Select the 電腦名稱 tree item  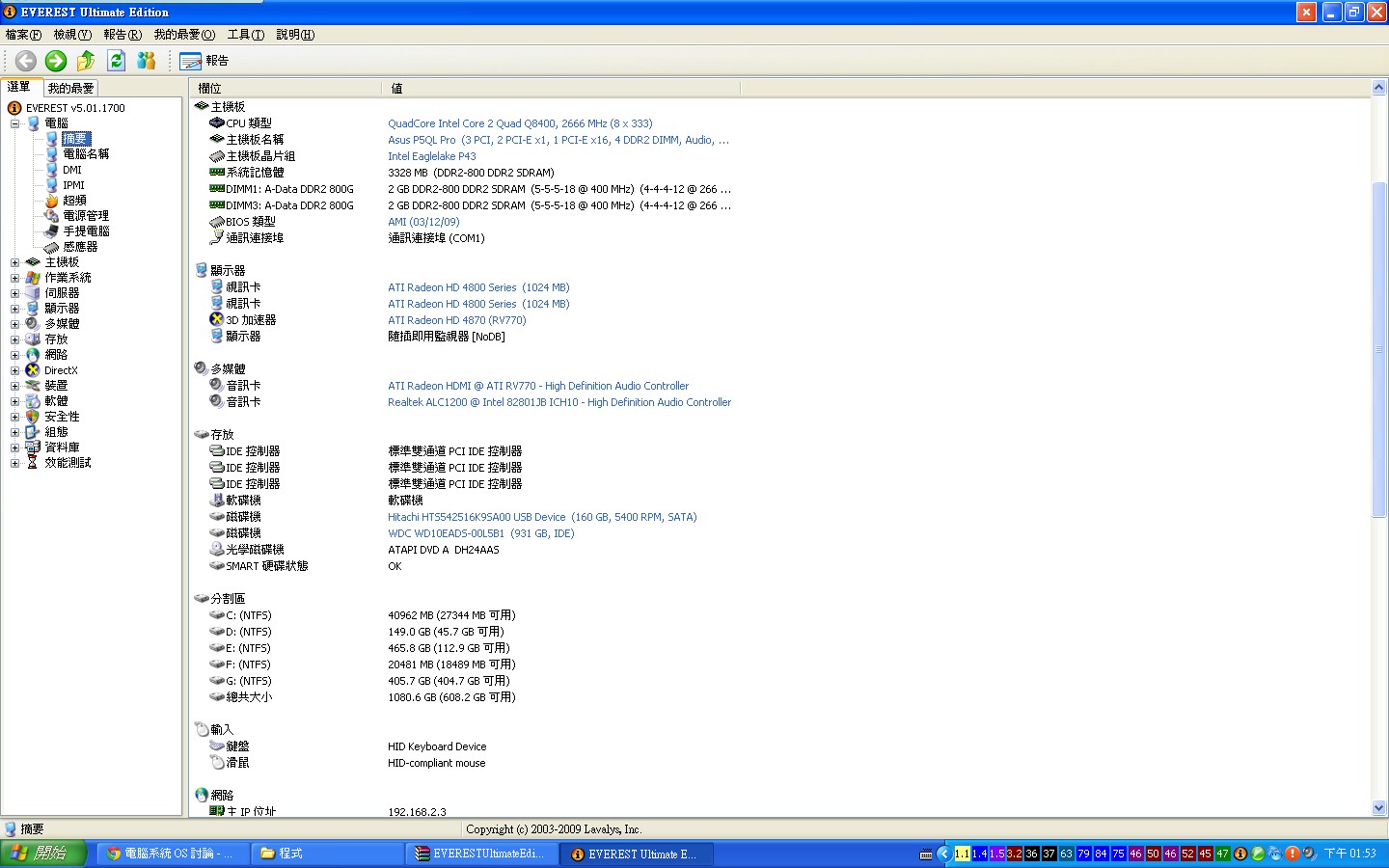click(86, 154)
